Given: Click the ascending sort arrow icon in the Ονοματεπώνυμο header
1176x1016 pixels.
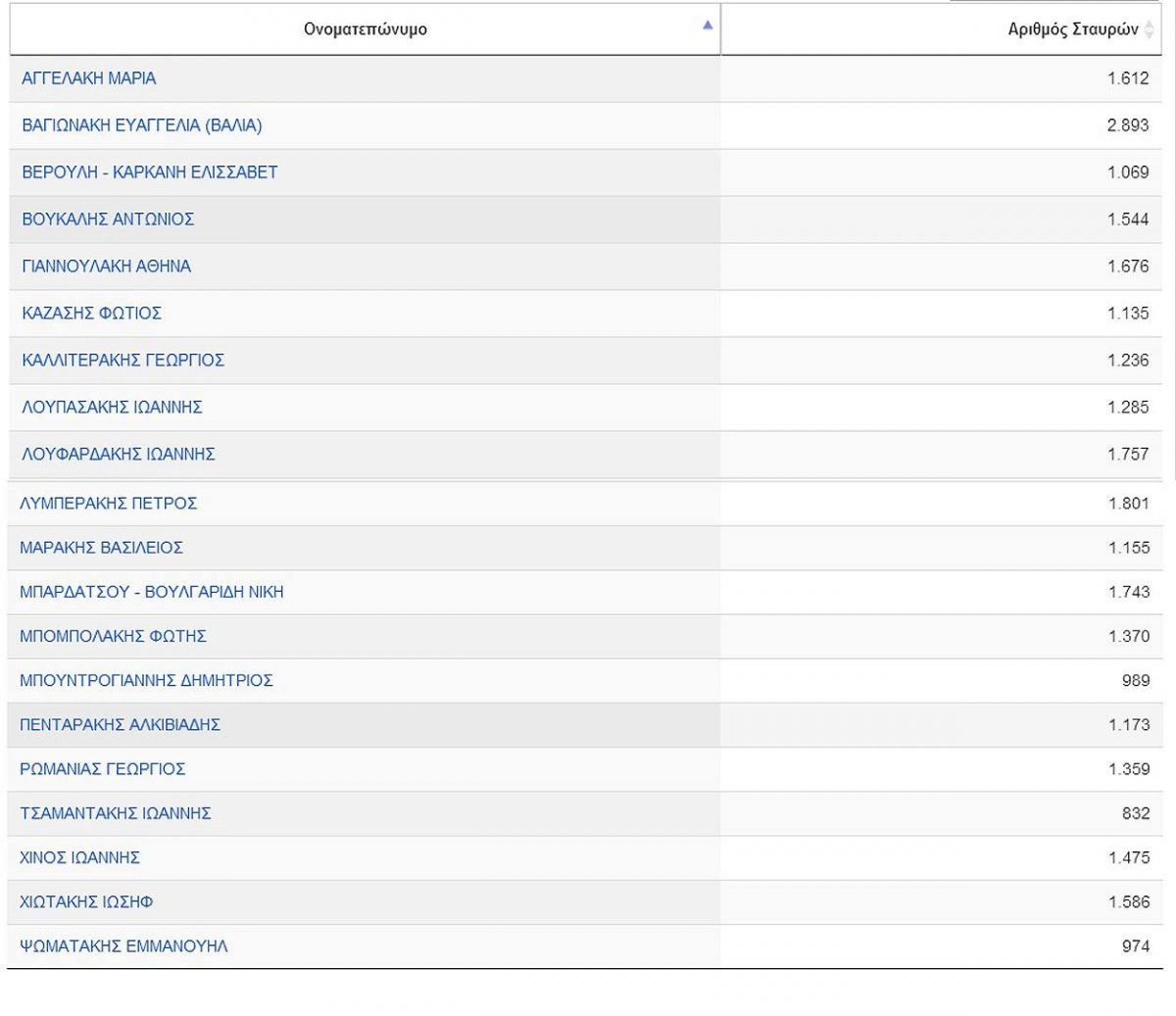Looking at the screenshot, I should pyautogui.click(x=708, y=25).
